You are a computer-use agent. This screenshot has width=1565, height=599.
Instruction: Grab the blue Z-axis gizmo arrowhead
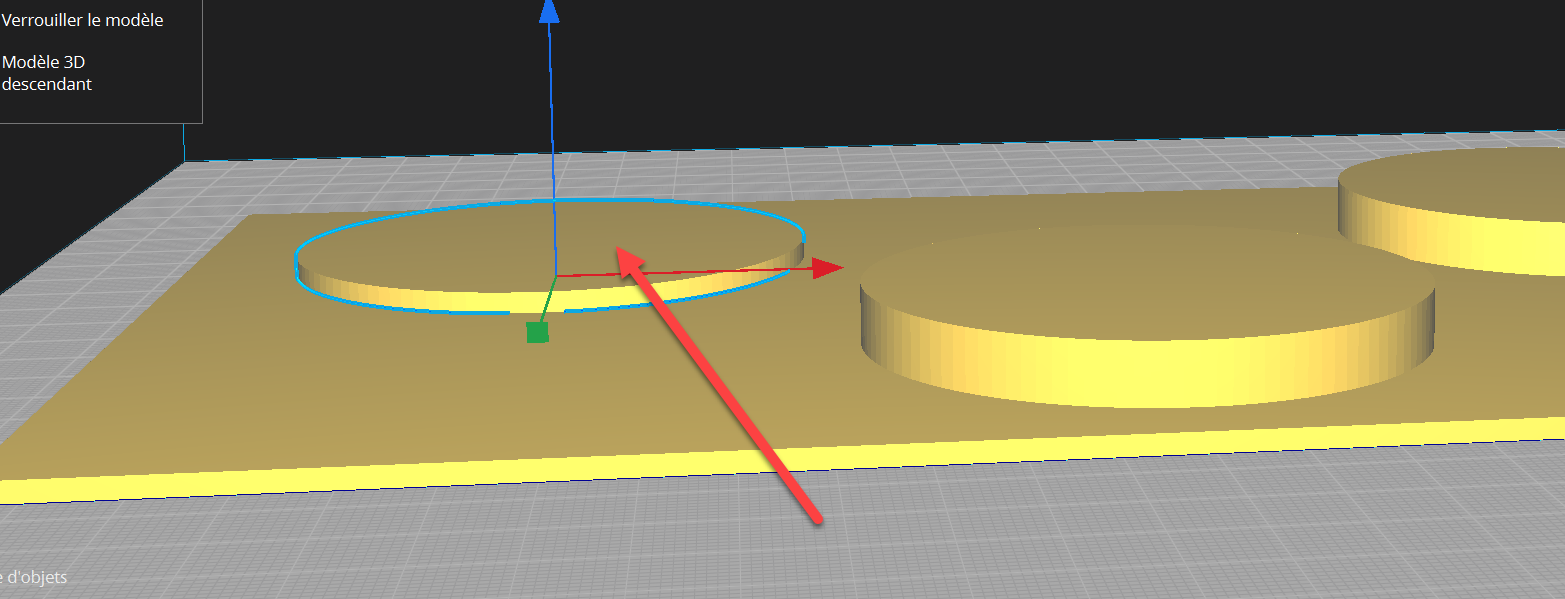tap(548, 11)
